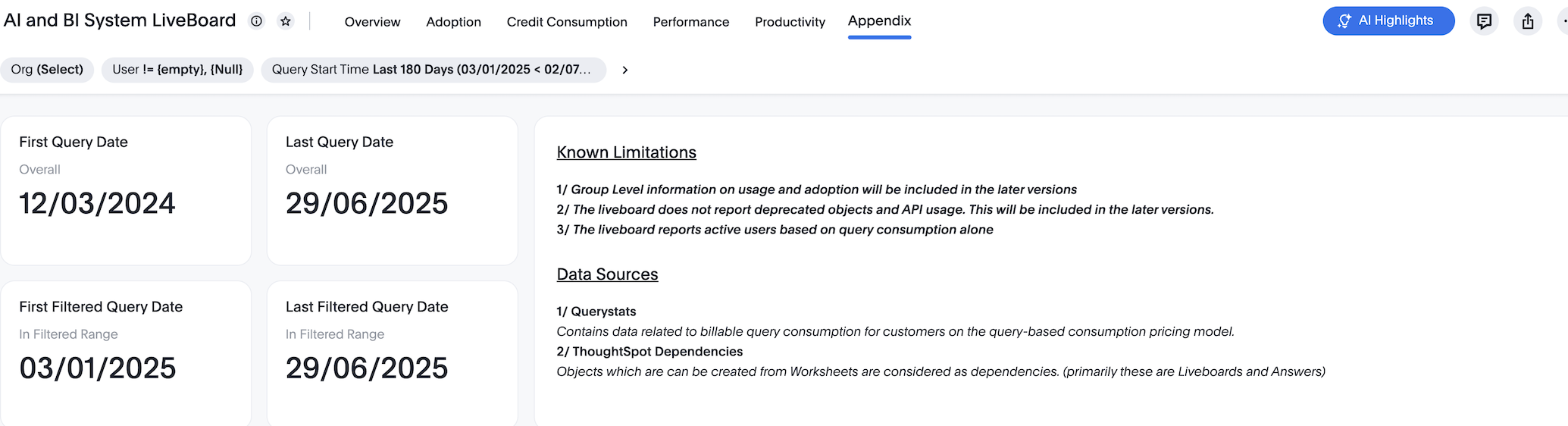Click the First Query Date card
The height and width of the screenshot is (426, 1568).
tap(126, 190)
